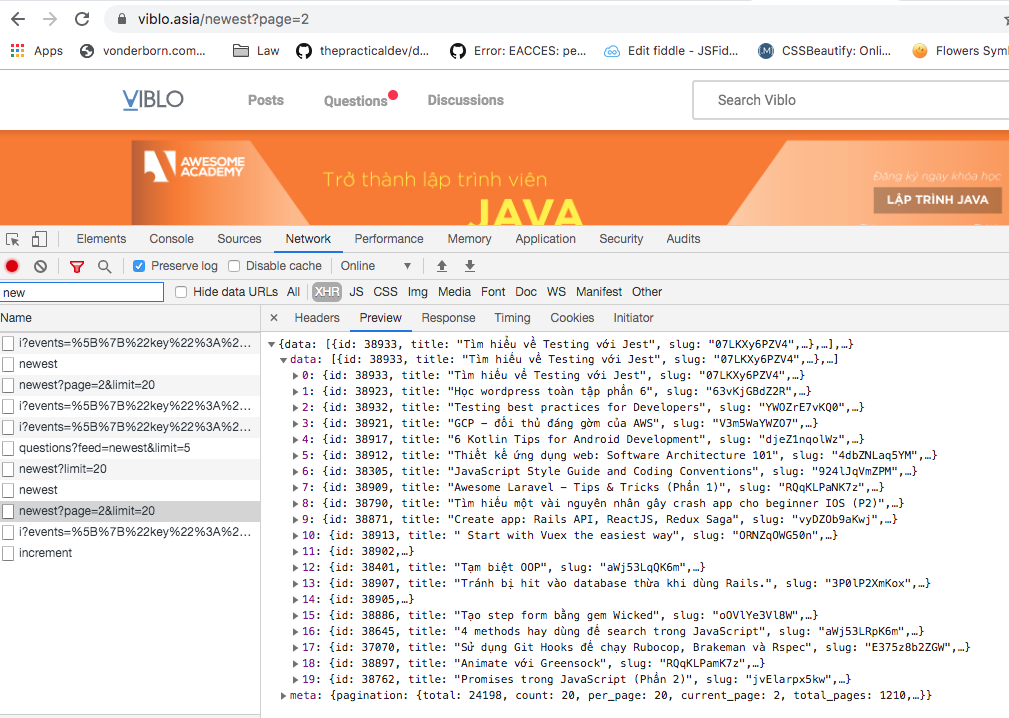The image size is (1009, 718).
Task: Open the Posts link on Viblo
Action: (x=266, y=100)
